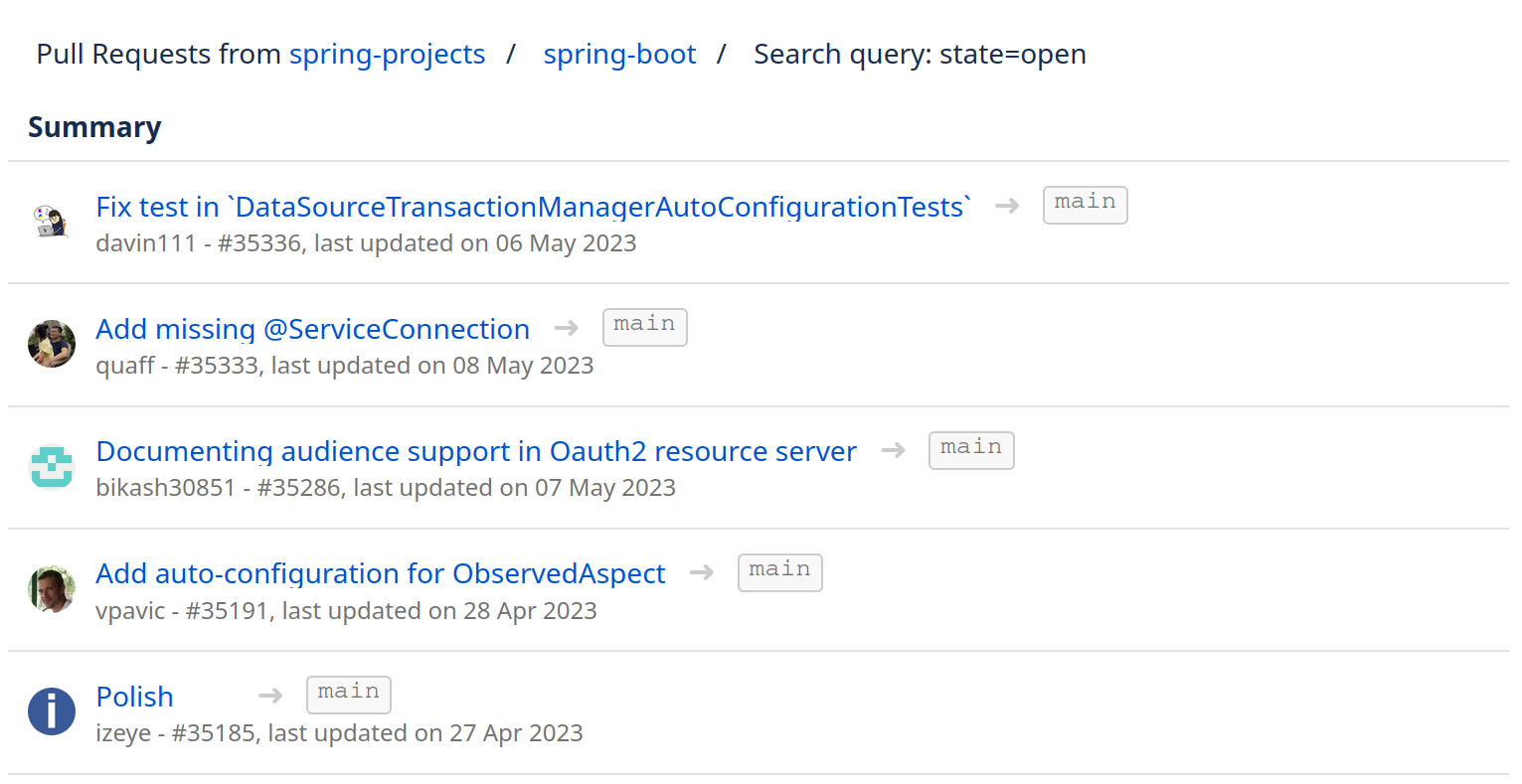The image size is (1522, 784).
Task: Click bikash30851's teal identicon avatar
Action: tap(51, 467)
